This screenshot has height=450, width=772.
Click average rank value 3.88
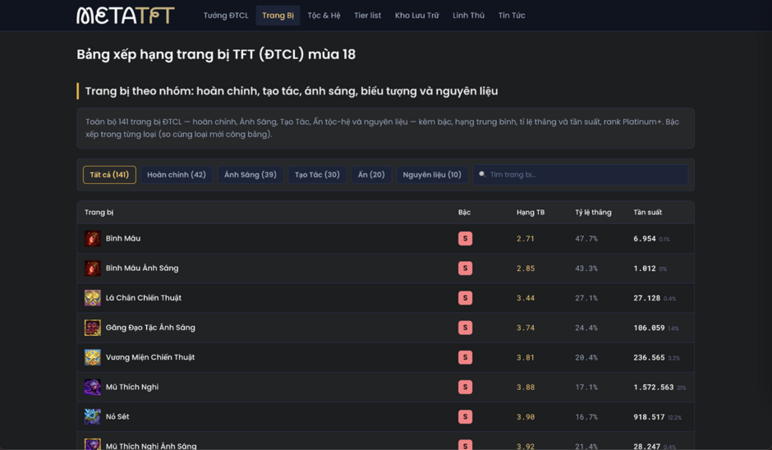pos(525,387)
